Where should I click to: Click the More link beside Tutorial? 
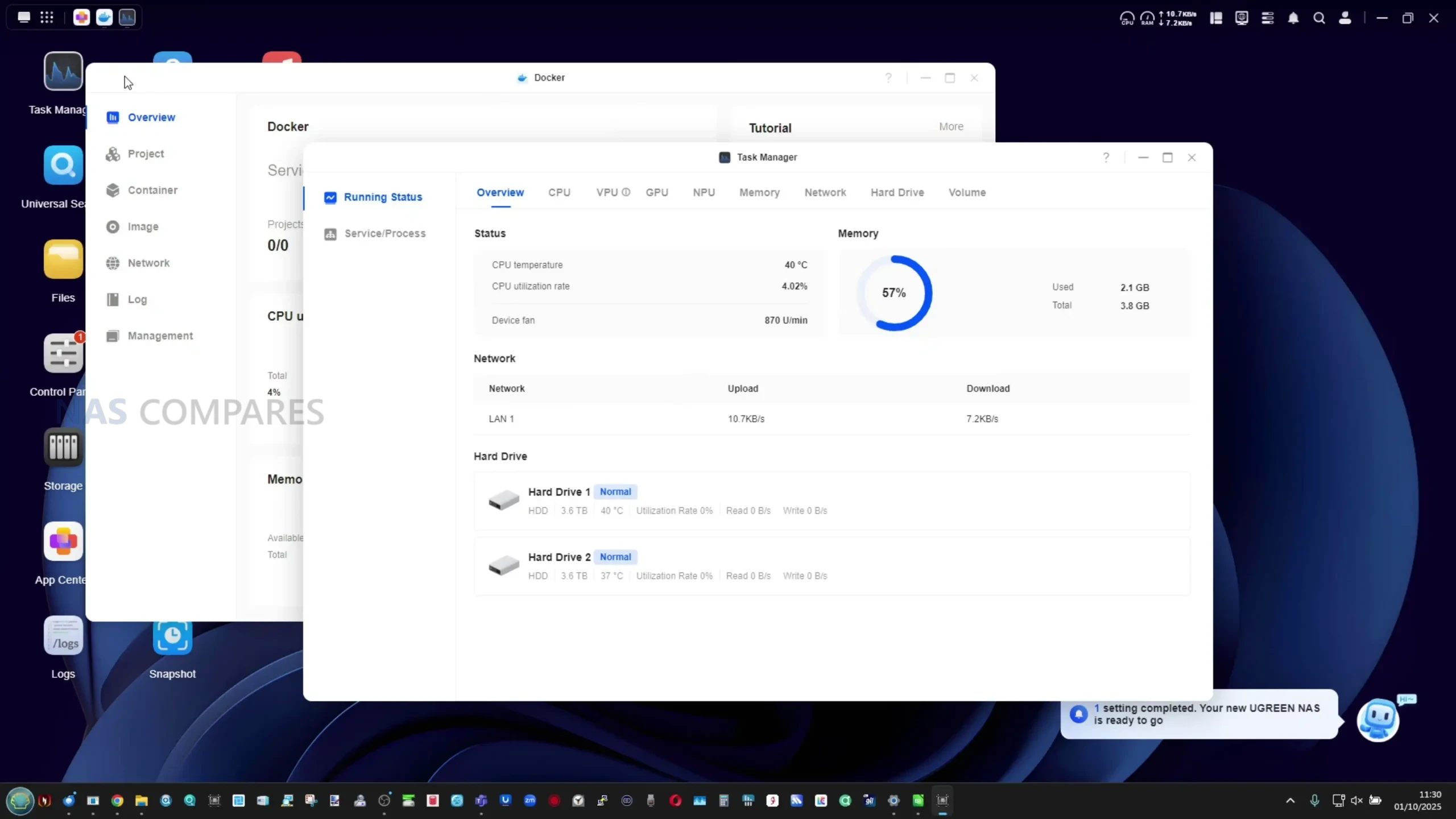[x=951, y=126]
